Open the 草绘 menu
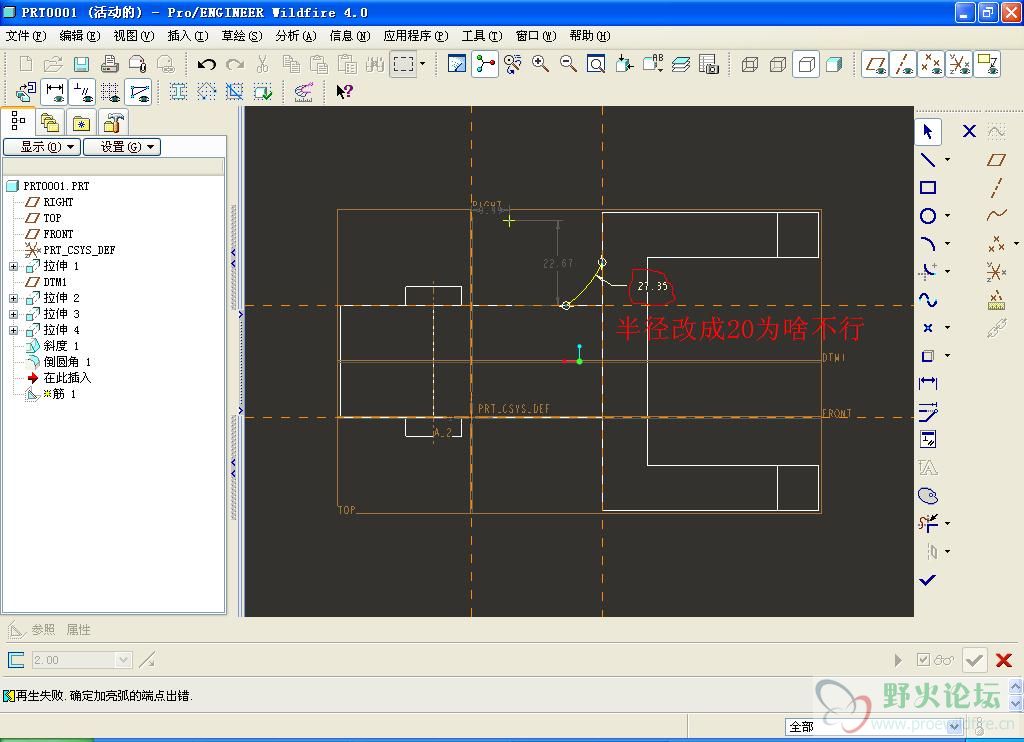This screenshot has height=742, width=1024. [242, 36]
